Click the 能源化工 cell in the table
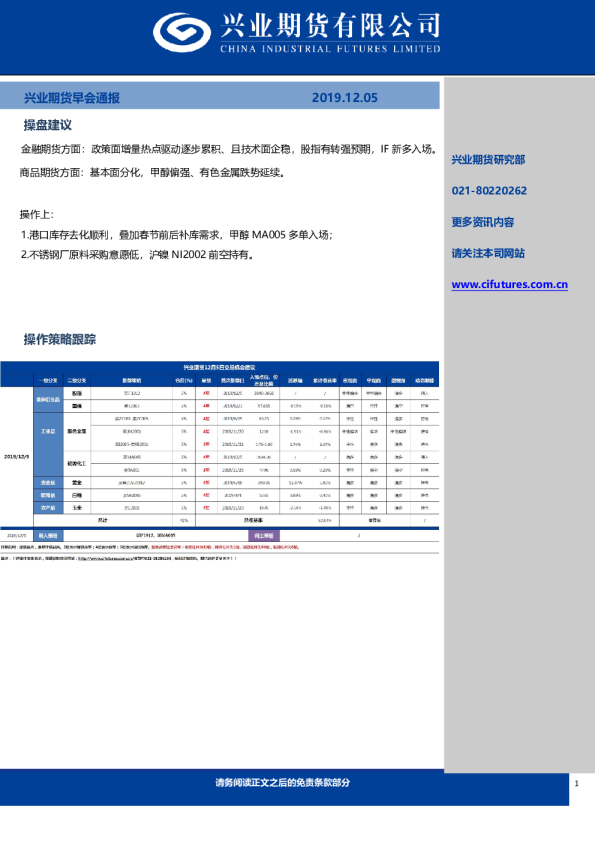595x842 pixels. click(77, 463)
